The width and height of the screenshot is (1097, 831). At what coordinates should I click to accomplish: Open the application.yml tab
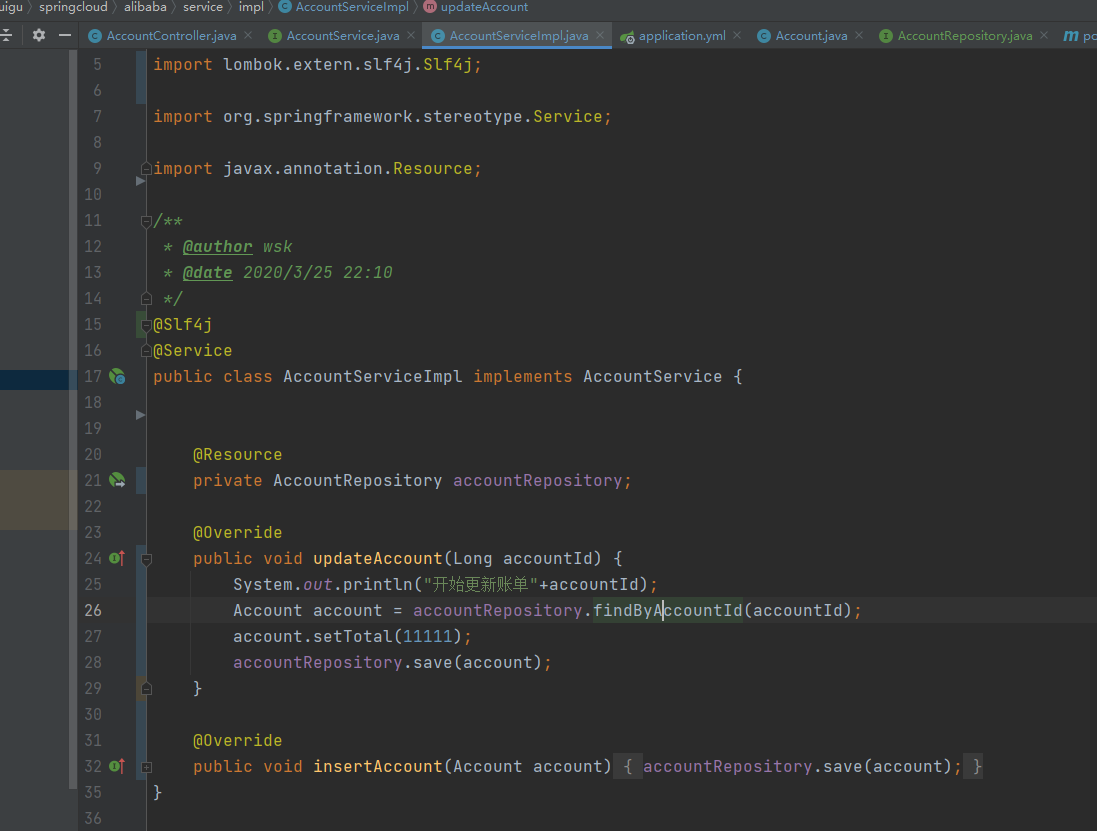[682, 36]
